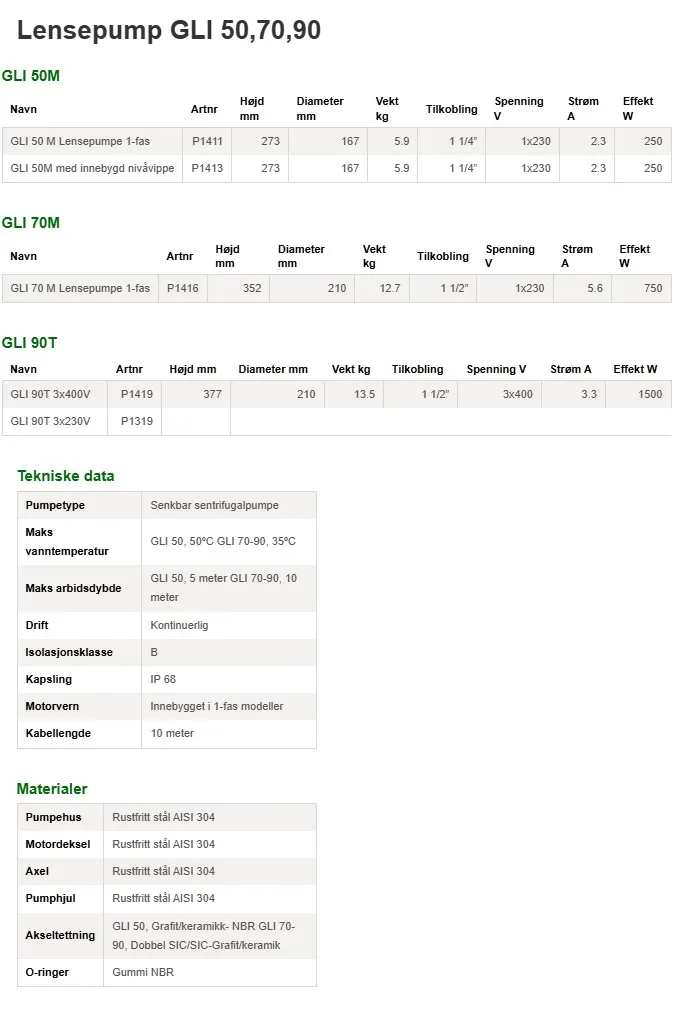Select the 'Materialer' heading
The height and width of the screenshot is (1019, 682).
point(52,789)
